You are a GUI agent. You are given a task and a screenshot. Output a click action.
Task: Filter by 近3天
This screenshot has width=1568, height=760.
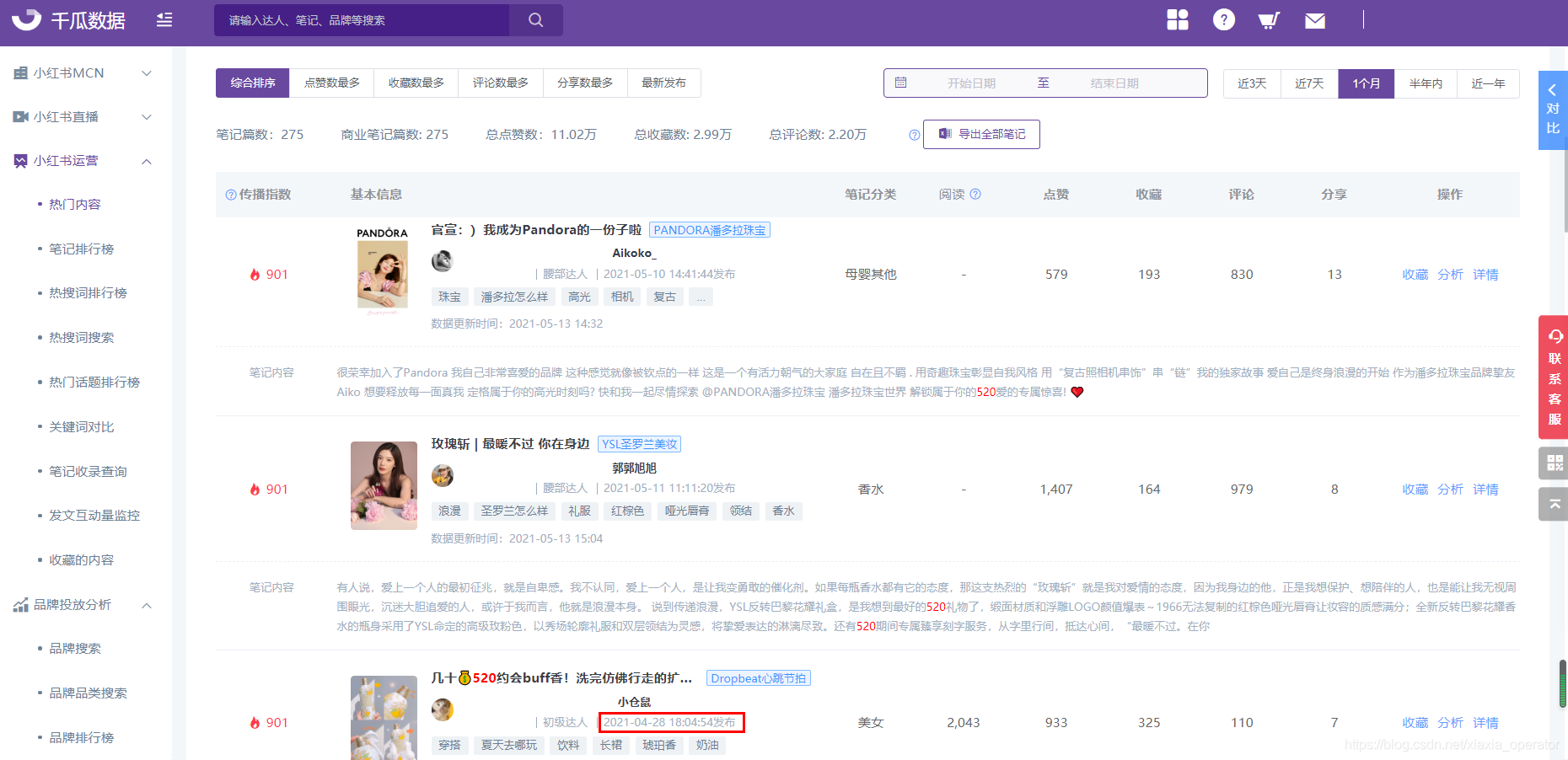(x=1252, y=83)
